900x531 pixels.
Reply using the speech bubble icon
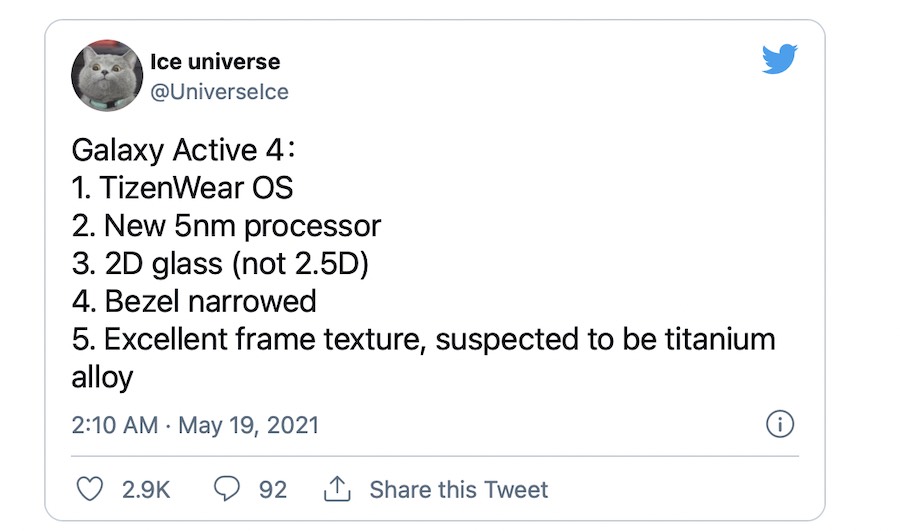tap(228, 489)
